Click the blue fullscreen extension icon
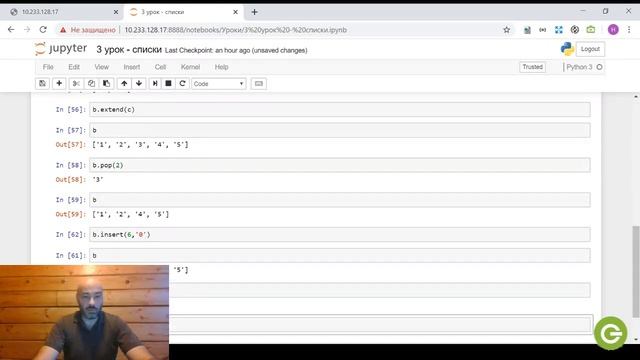The height and width of the screenshot is (360, 640). click(559, 30)
